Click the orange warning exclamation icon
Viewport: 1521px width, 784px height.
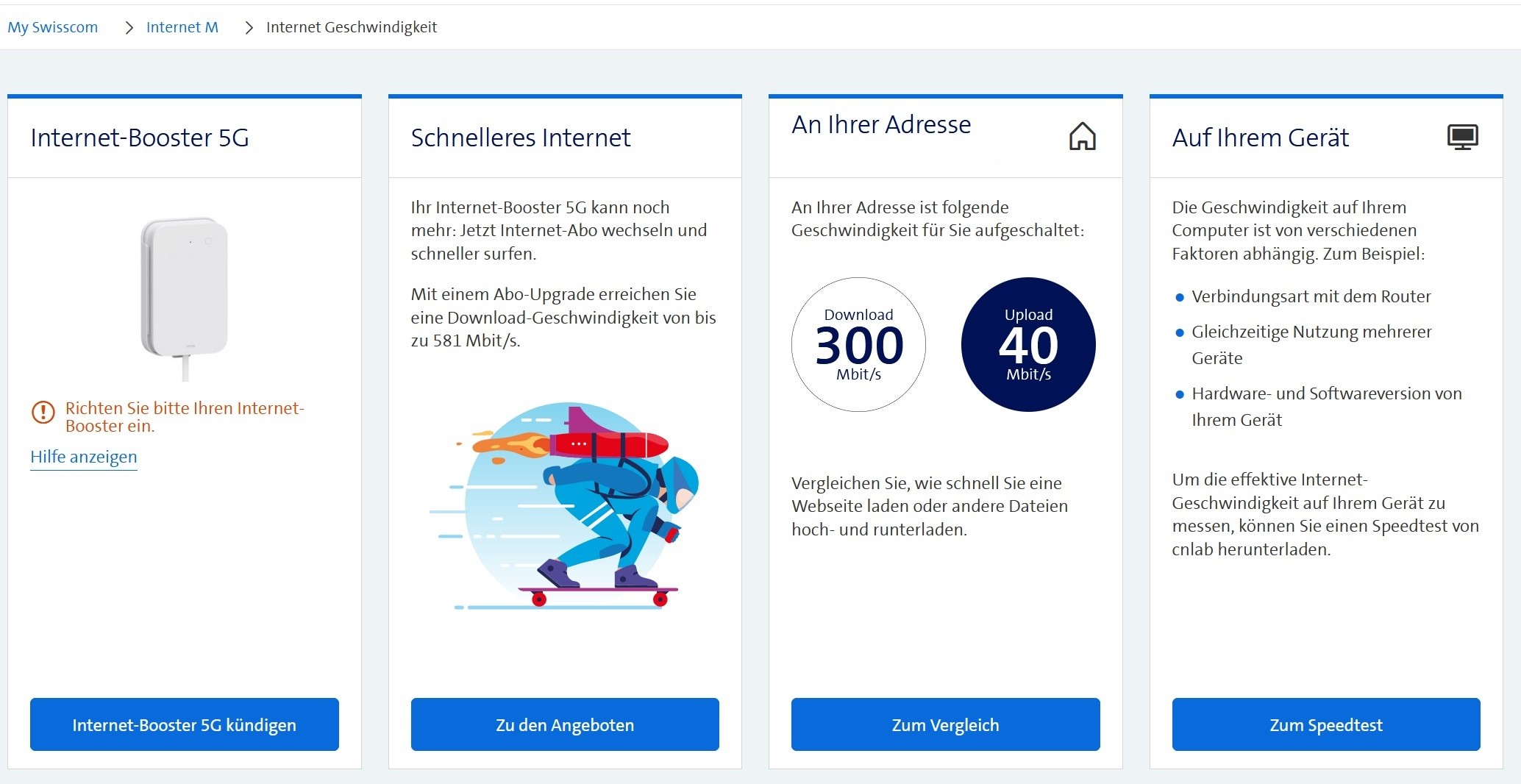[43, 412]
